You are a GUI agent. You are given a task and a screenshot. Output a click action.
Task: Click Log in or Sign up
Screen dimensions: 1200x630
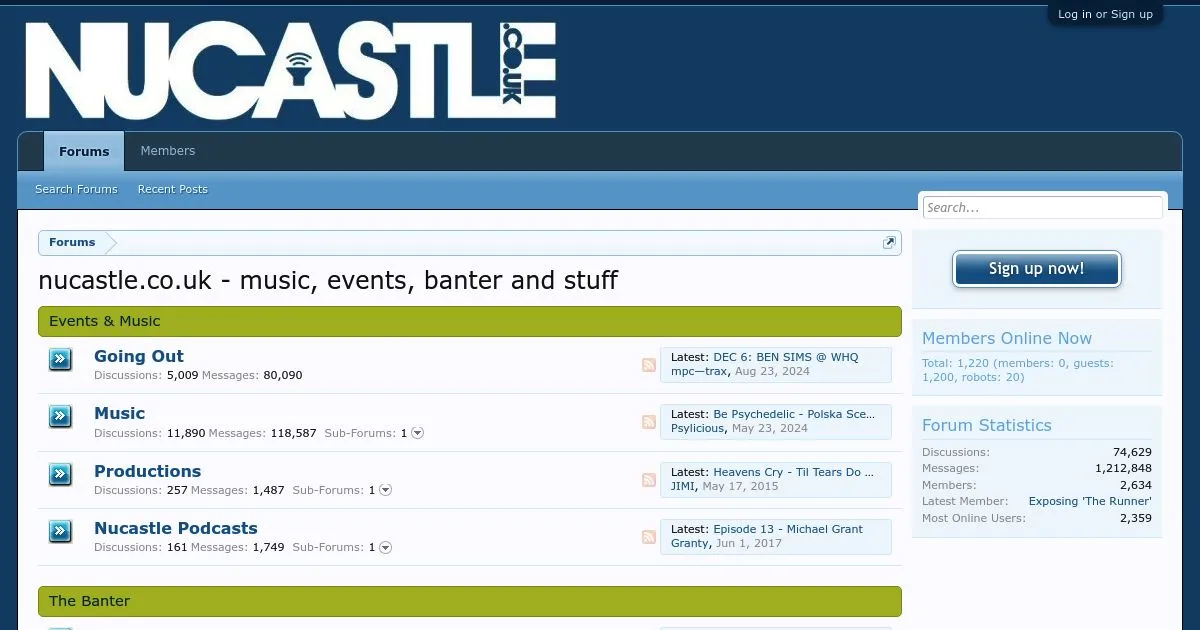tap(1105, 14)
